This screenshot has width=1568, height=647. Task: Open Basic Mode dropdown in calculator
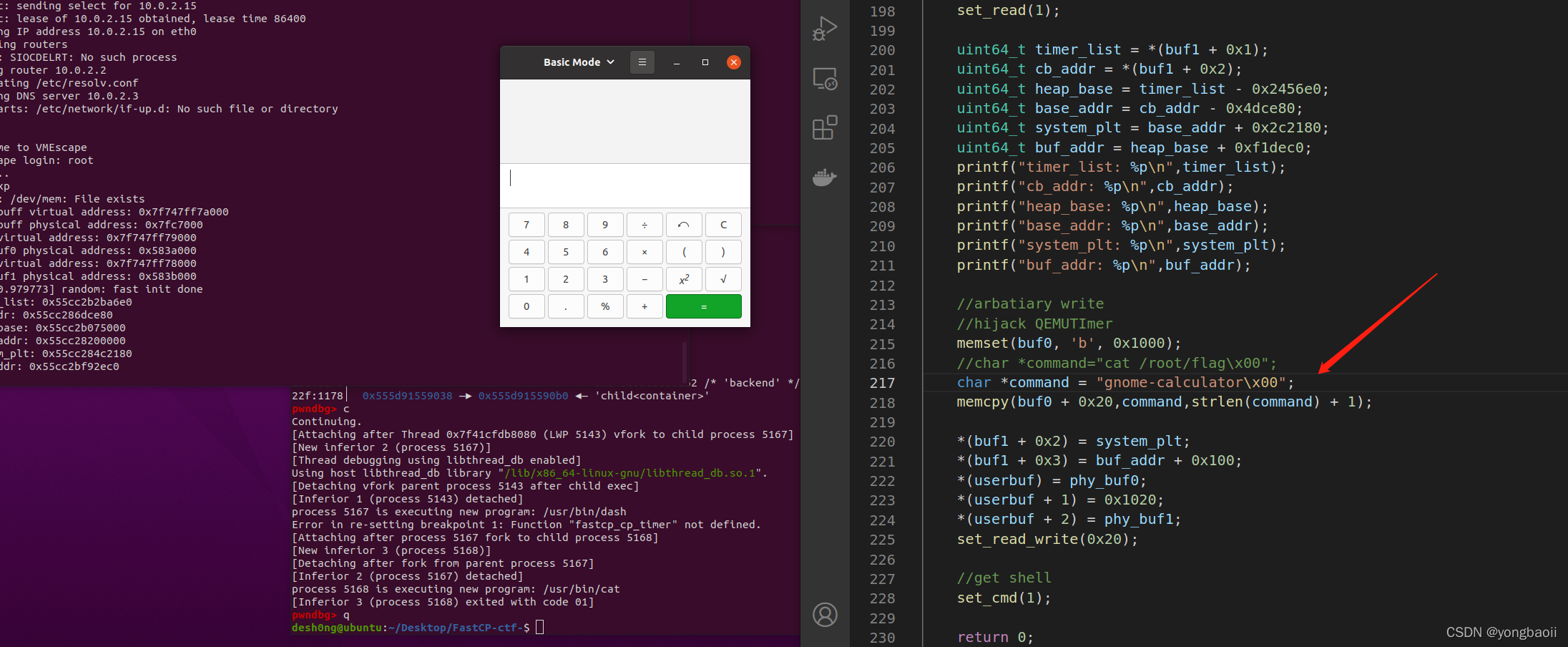coord(579,62)
